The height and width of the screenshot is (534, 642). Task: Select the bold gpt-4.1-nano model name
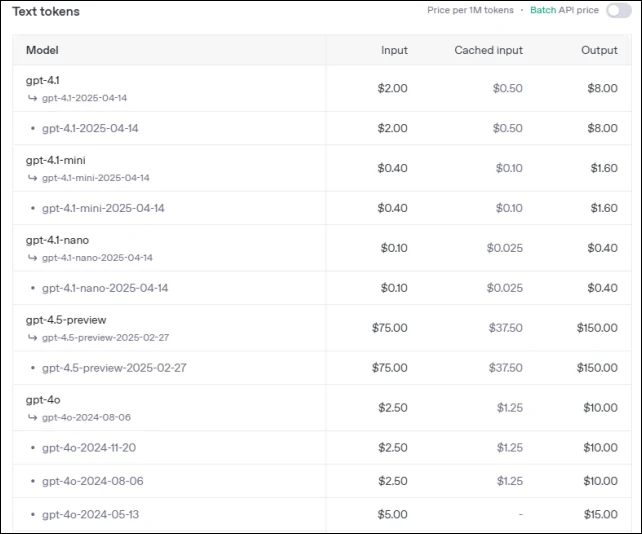coord(57,240)
